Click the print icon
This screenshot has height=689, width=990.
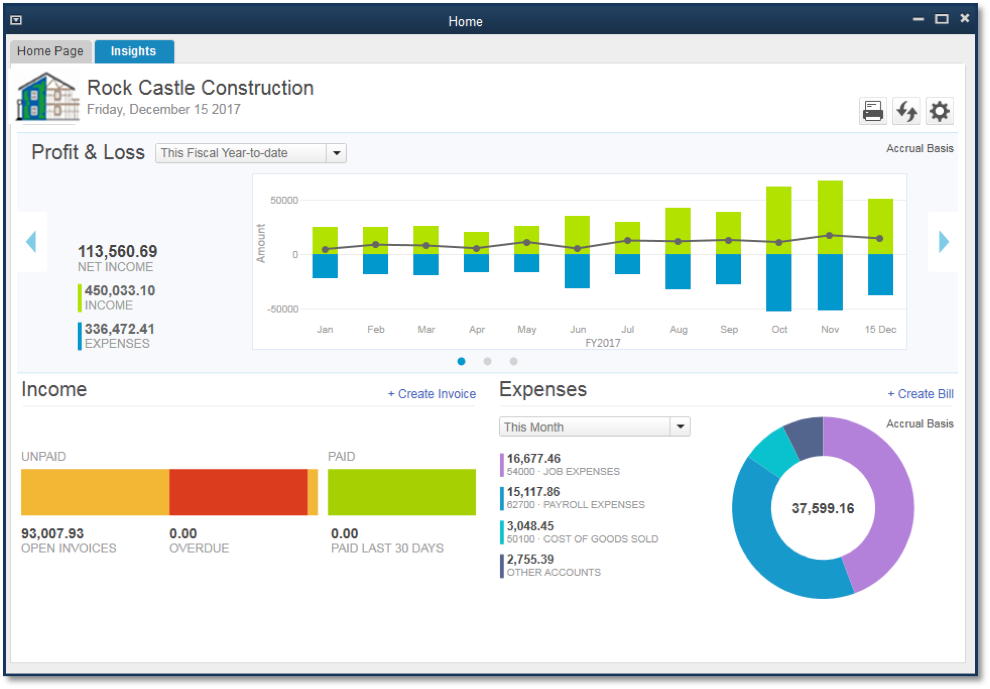click(x=873, y=111)
